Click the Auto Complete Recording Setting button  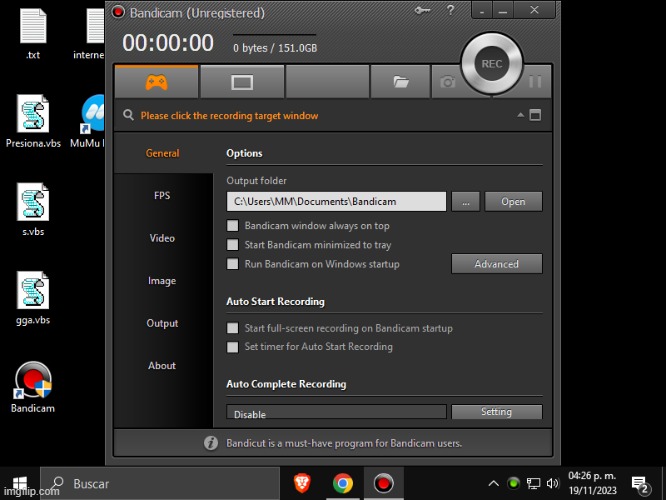coord(497,412)
